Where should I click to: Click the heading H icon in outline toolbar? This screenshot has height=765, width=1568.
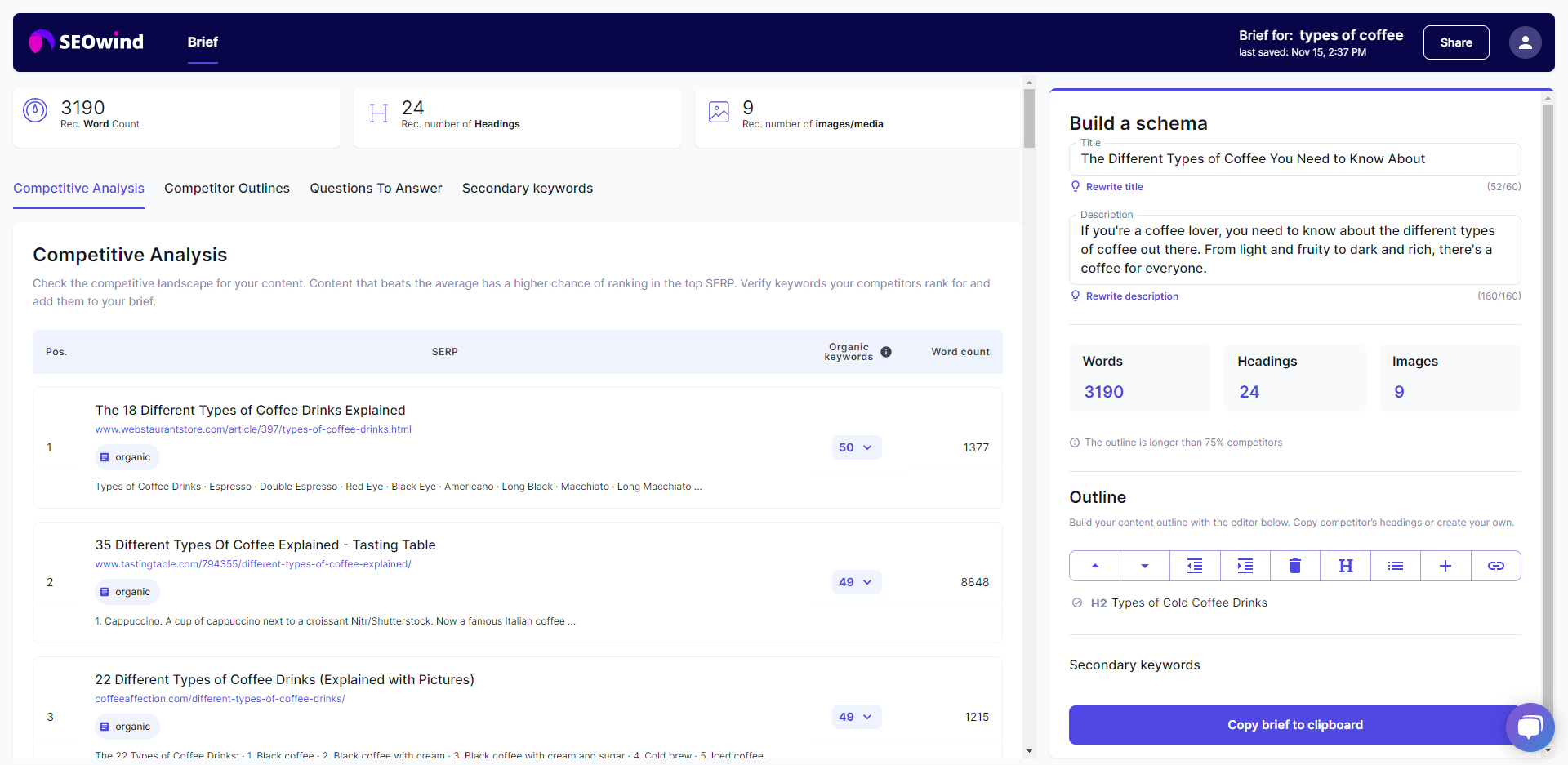point(1345,566)
